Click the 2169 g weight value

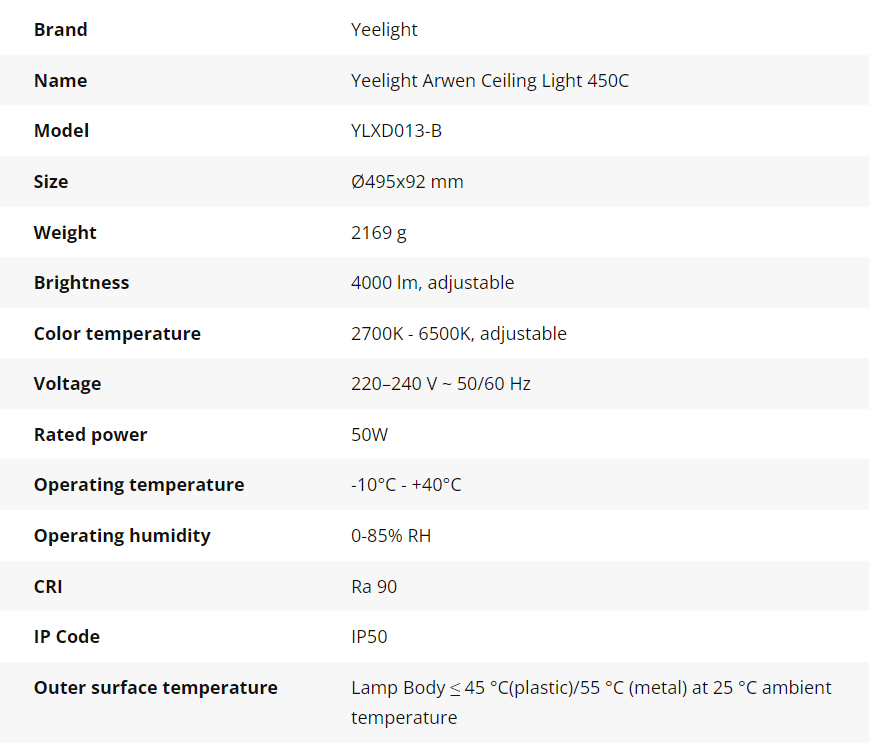[x=379, y=233]
